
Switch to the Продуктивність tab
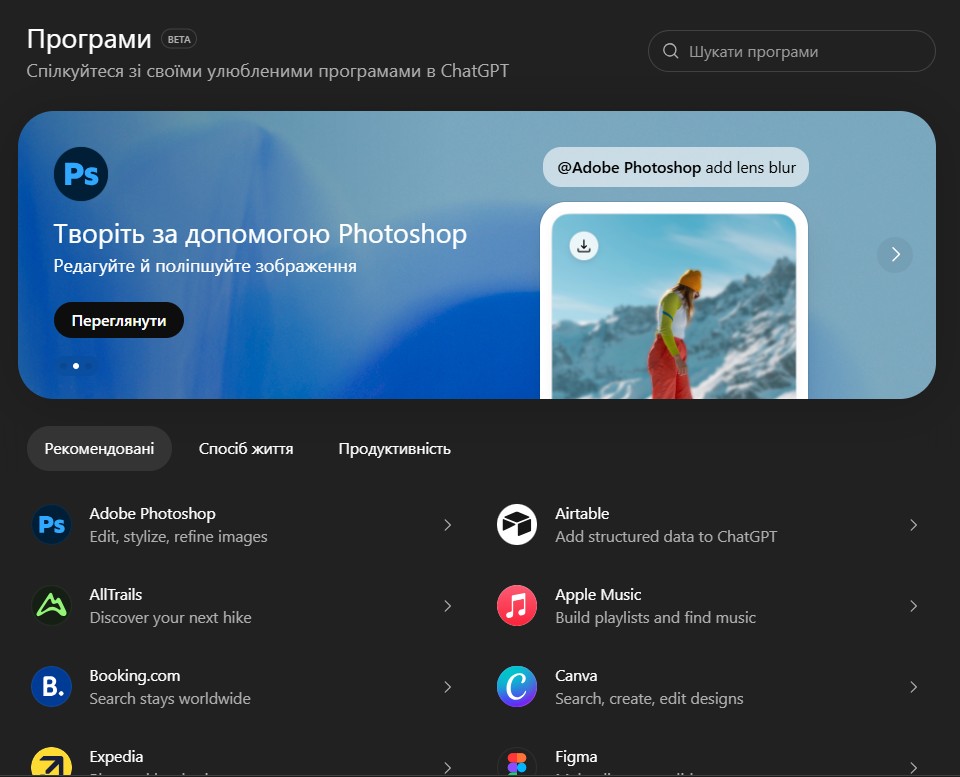pyautogui.click(x=394, y=449)
